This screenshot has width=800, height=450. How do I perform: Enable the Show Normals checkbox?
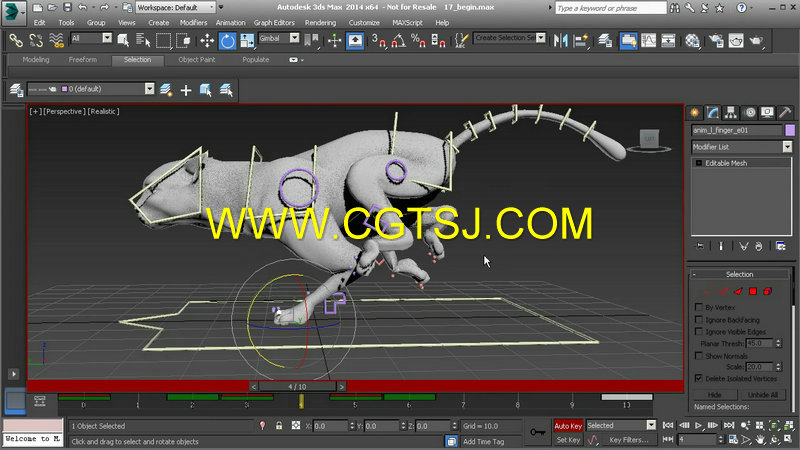pyautogui.click(x=699, y=356)
